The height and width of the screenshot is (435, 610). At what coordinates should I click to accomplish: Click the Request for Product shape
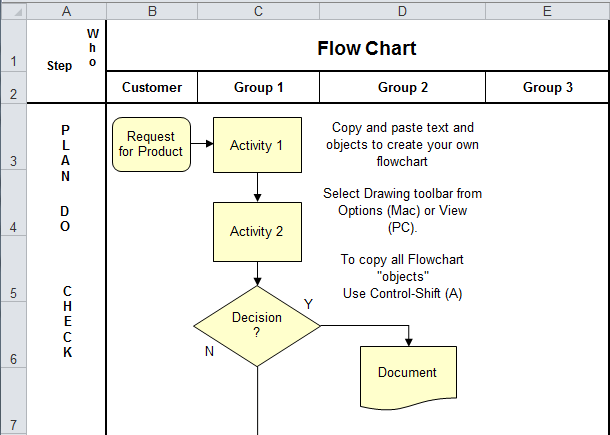click(151, 144)
